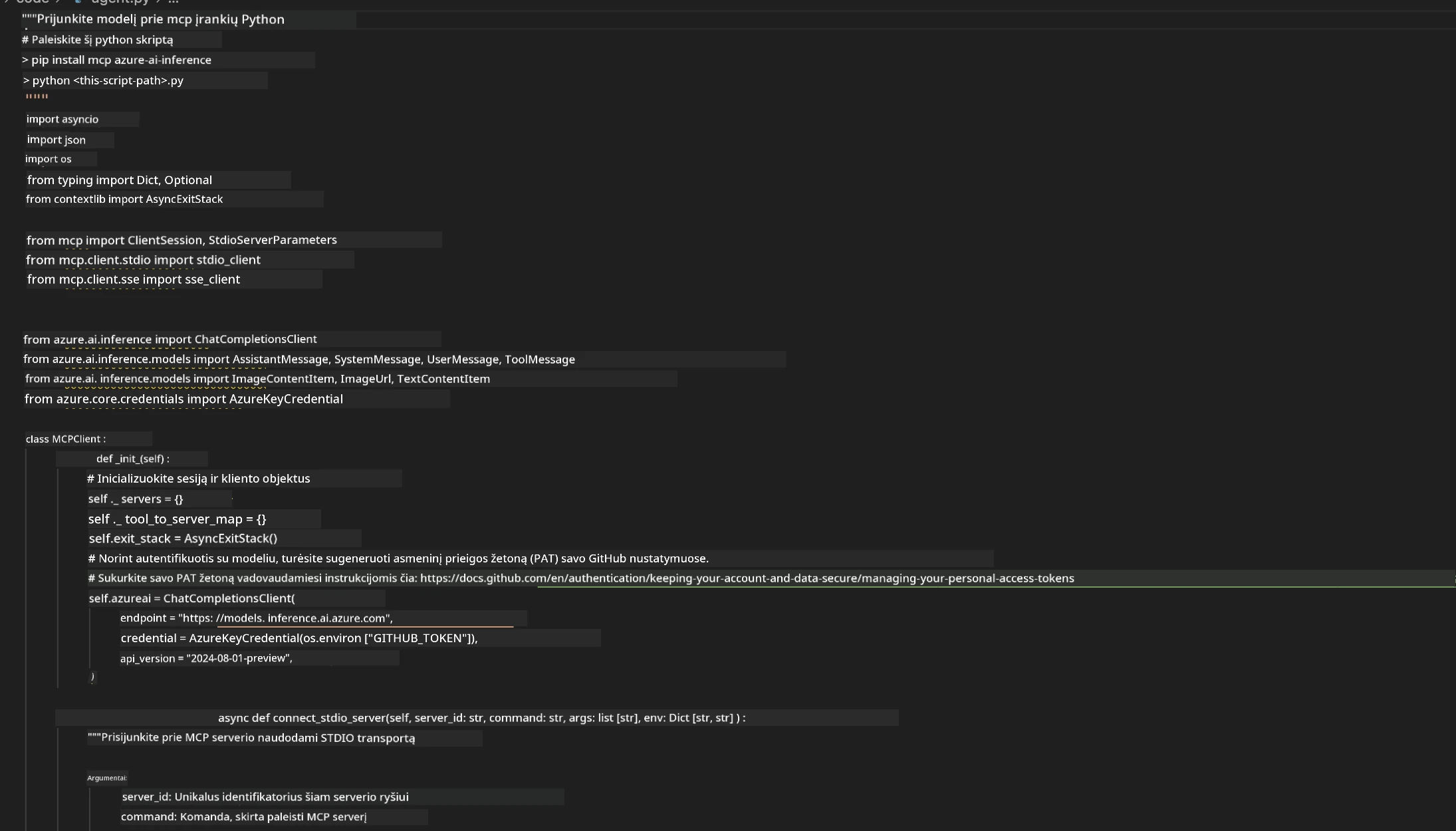Place cursor on class MCPClient line
1456x831 pixels.
pyautogui.click(x=65, y=439)
